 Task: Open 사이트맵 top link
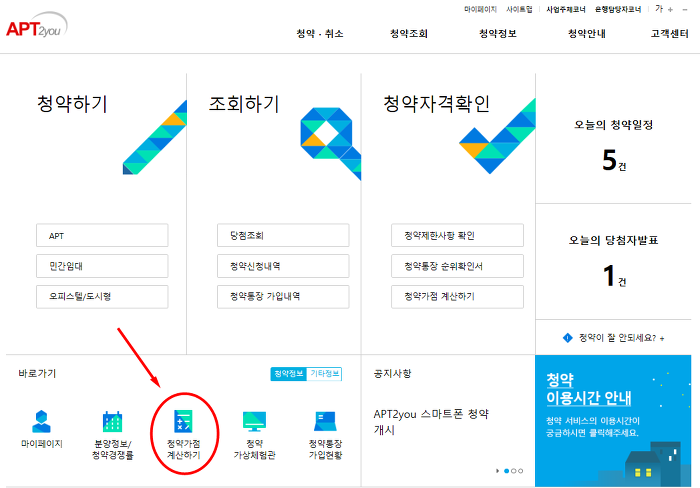tap(519, 9)
